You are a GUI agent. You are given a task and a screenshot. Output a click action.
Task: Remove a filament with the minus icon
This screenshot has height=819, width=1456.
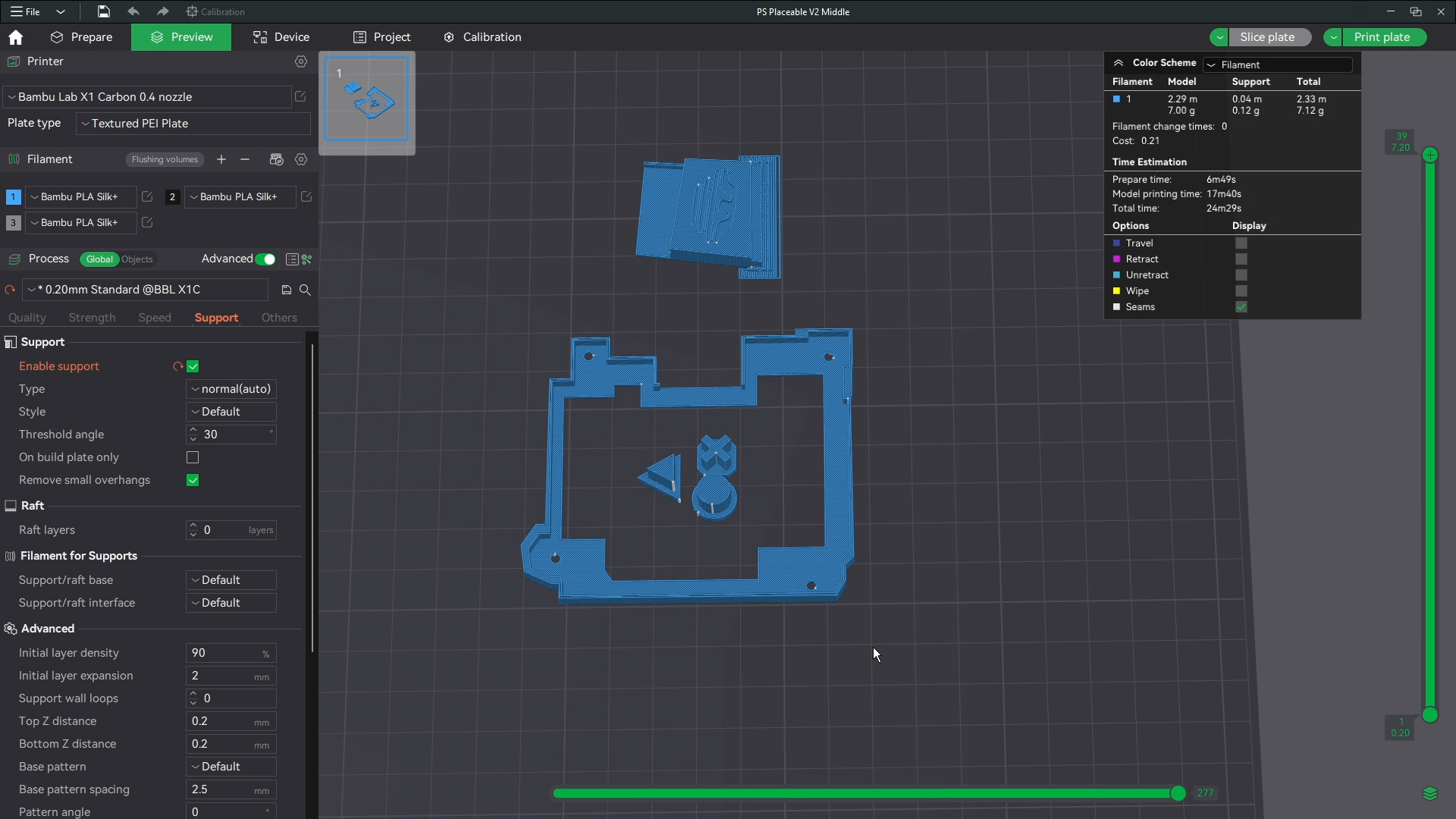pos(245,159)
